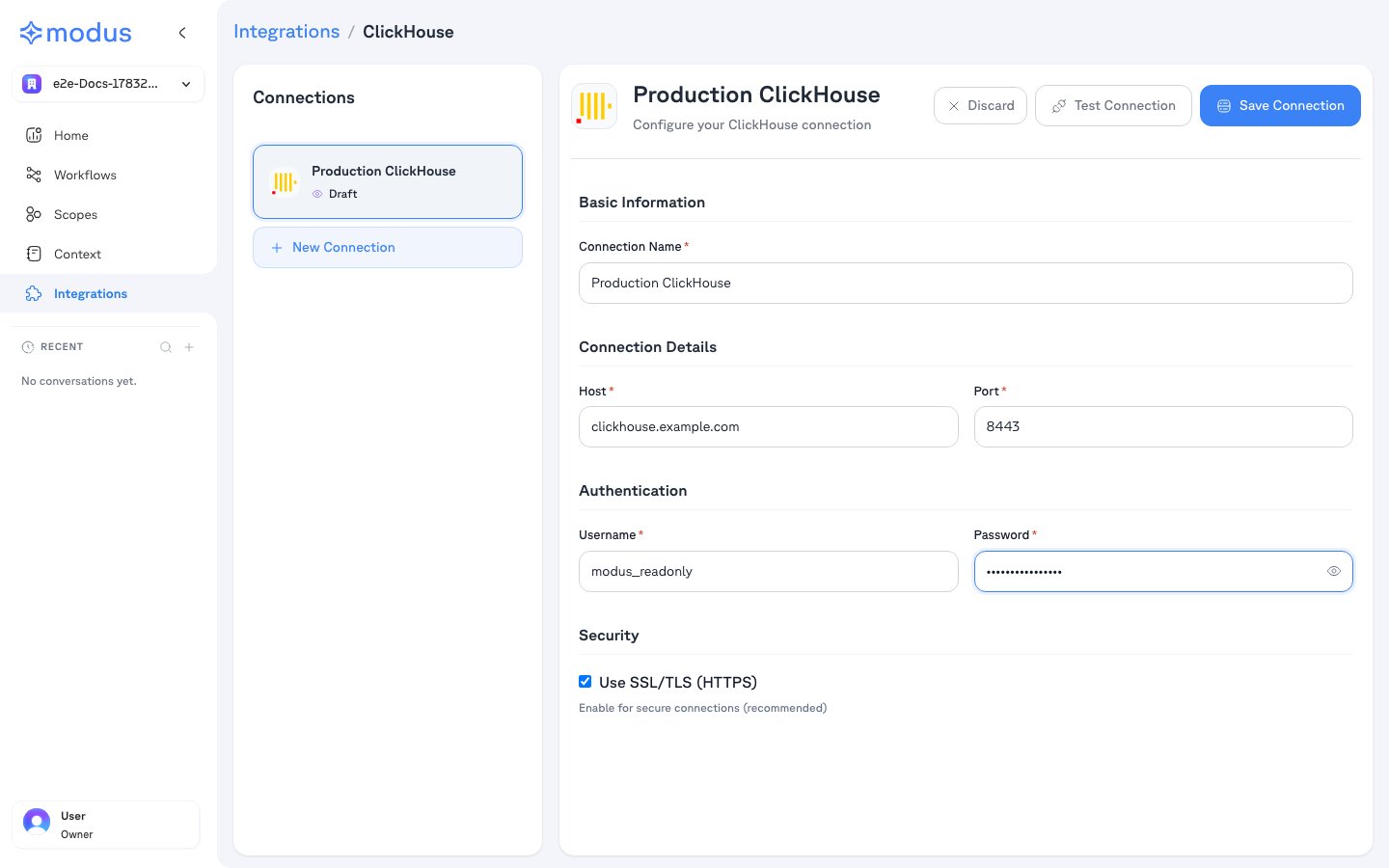Click the purple workspace avatar icon
This screenshot has height=868, width=1389.
[32, 84]
